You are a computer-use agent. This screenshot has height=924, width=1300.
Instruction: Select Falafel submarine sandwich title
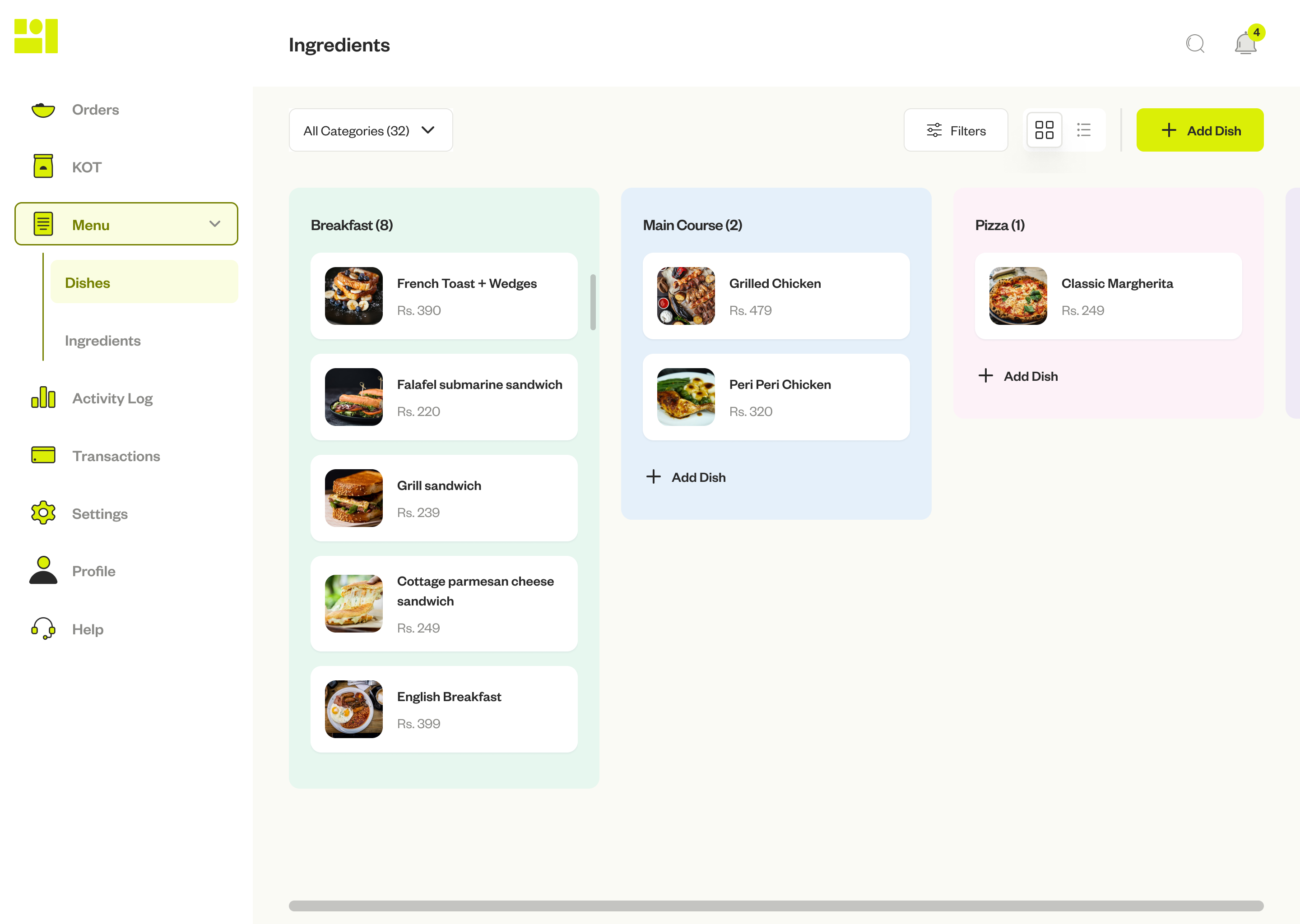[479, 384]
